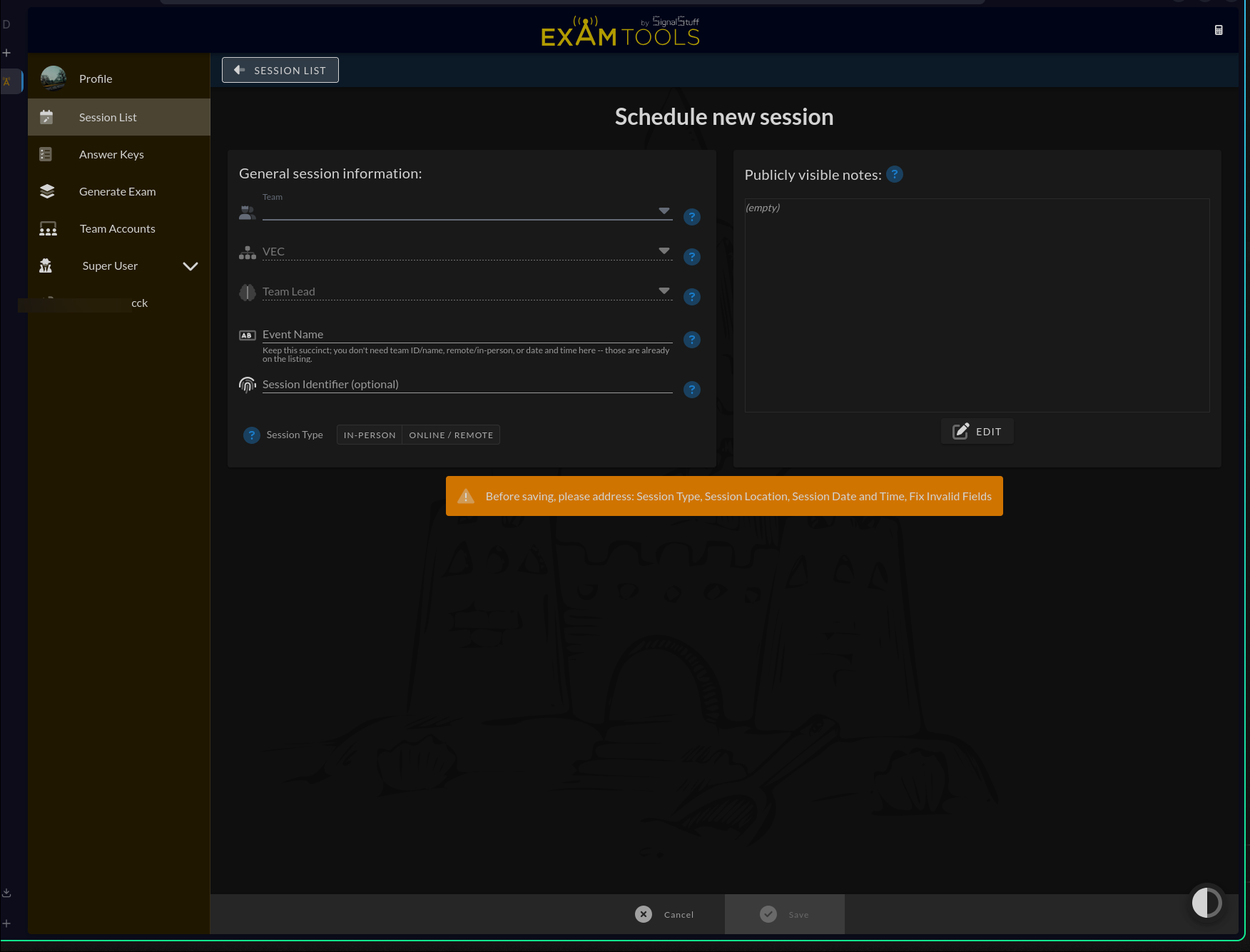Click the EXAM TOOLS logo
This screenshot has width=1250, height=952.
[x=621, y=31]
